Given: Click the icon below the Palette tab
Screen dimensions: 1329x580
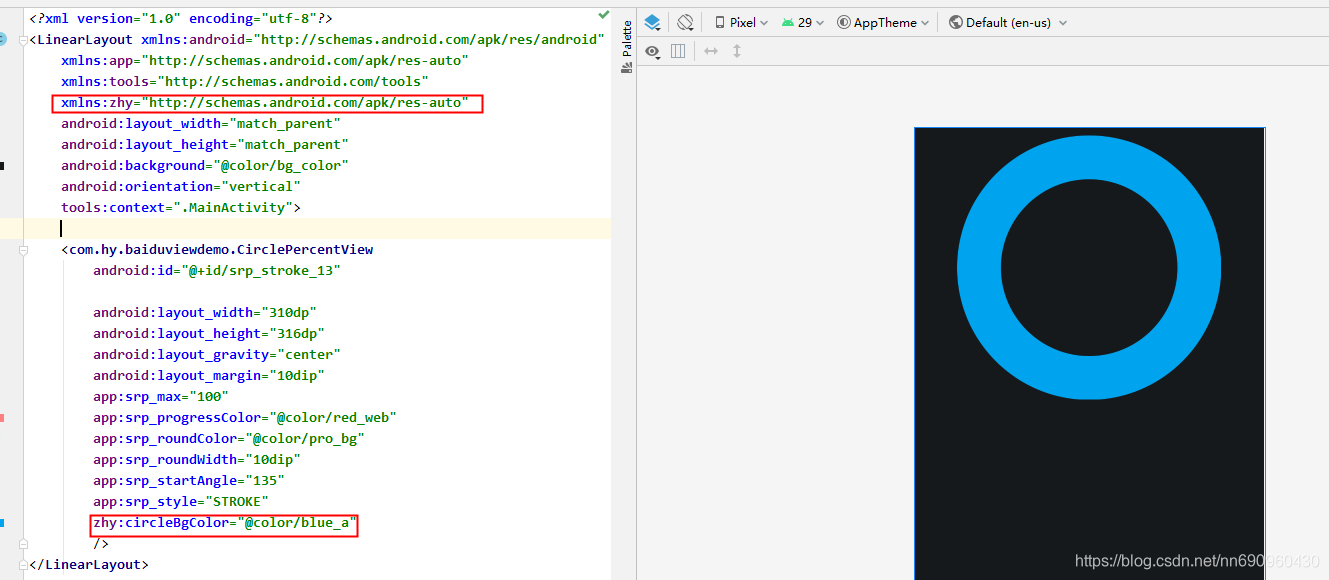Looking at the screenshot, I should pyautogui.click(x=627, y=68).
